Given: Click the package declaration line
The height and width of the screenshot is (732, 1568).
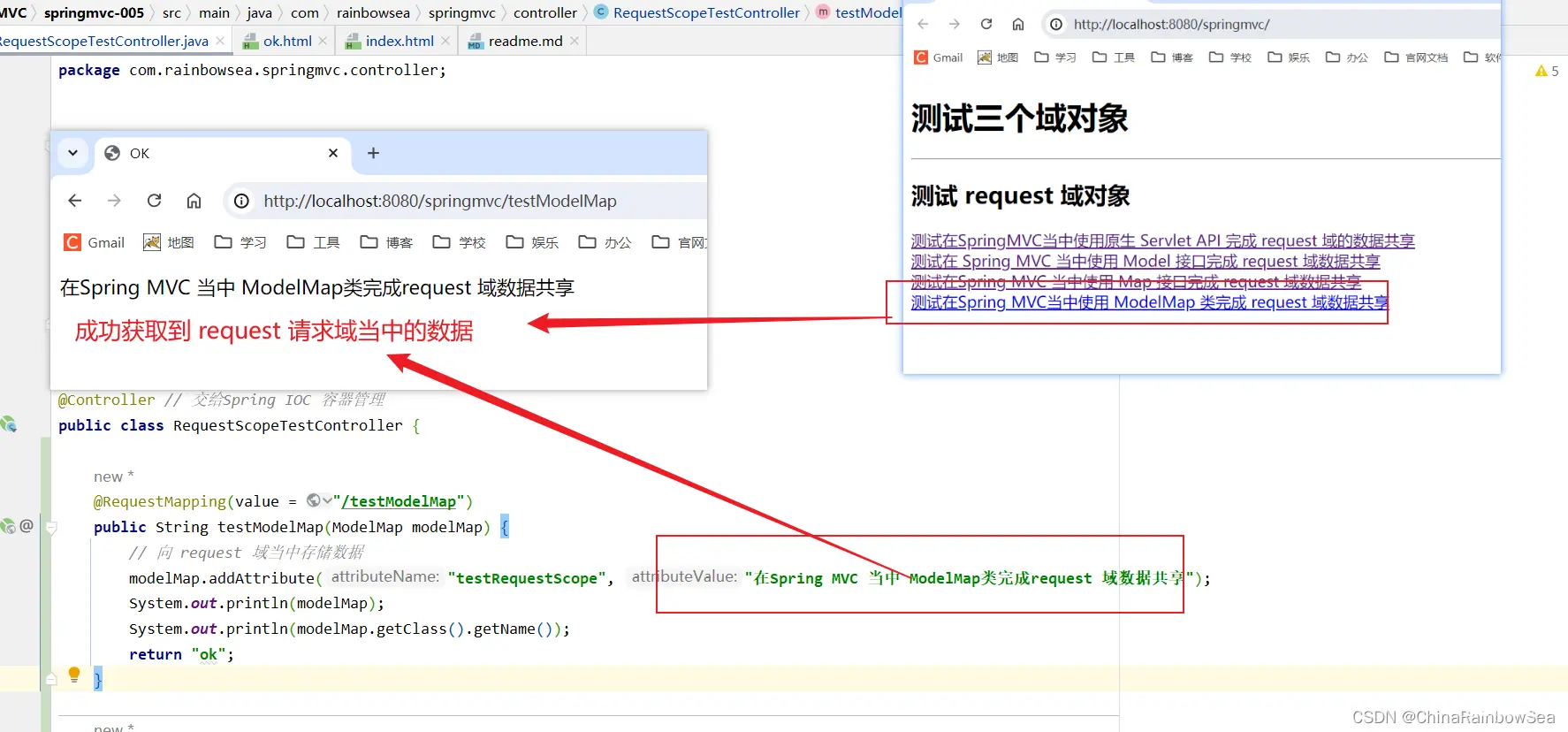Looking at the screenshot, I should tap(252, 70).
